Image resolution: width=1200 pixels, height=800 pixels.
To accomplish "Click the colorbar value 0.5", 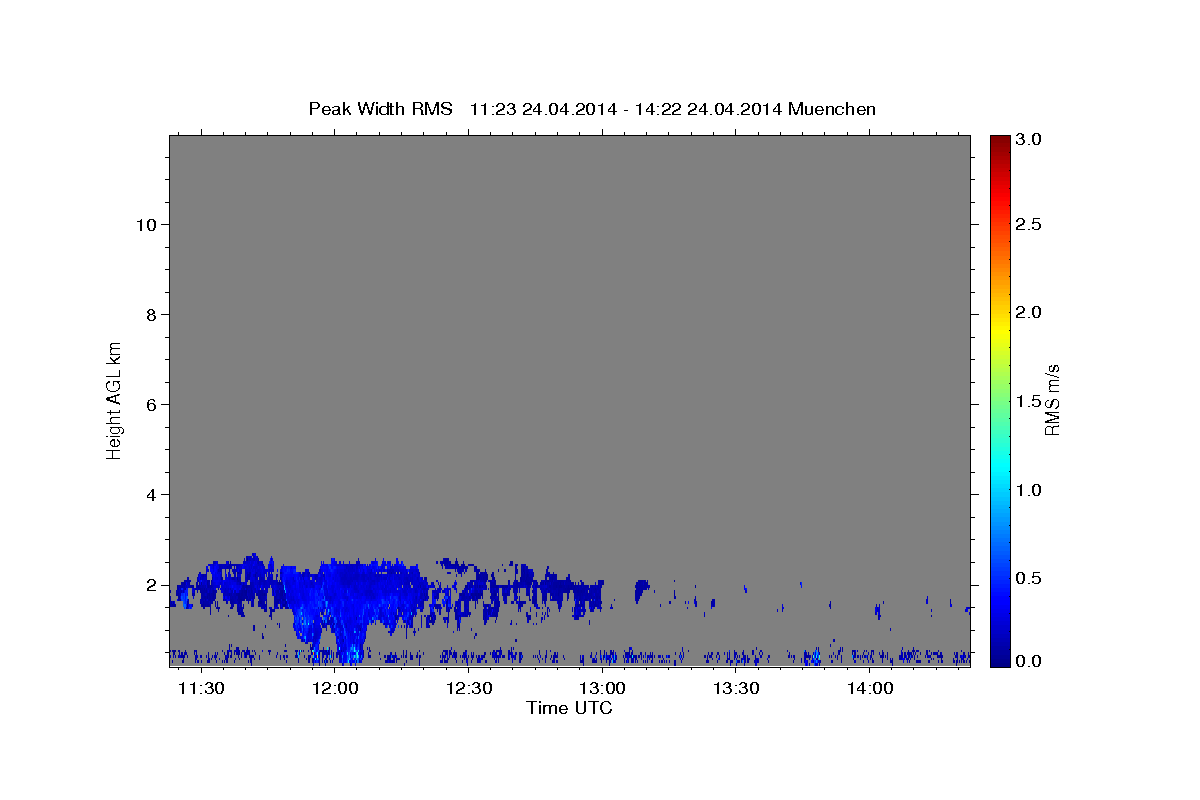I will point(1030,578).
